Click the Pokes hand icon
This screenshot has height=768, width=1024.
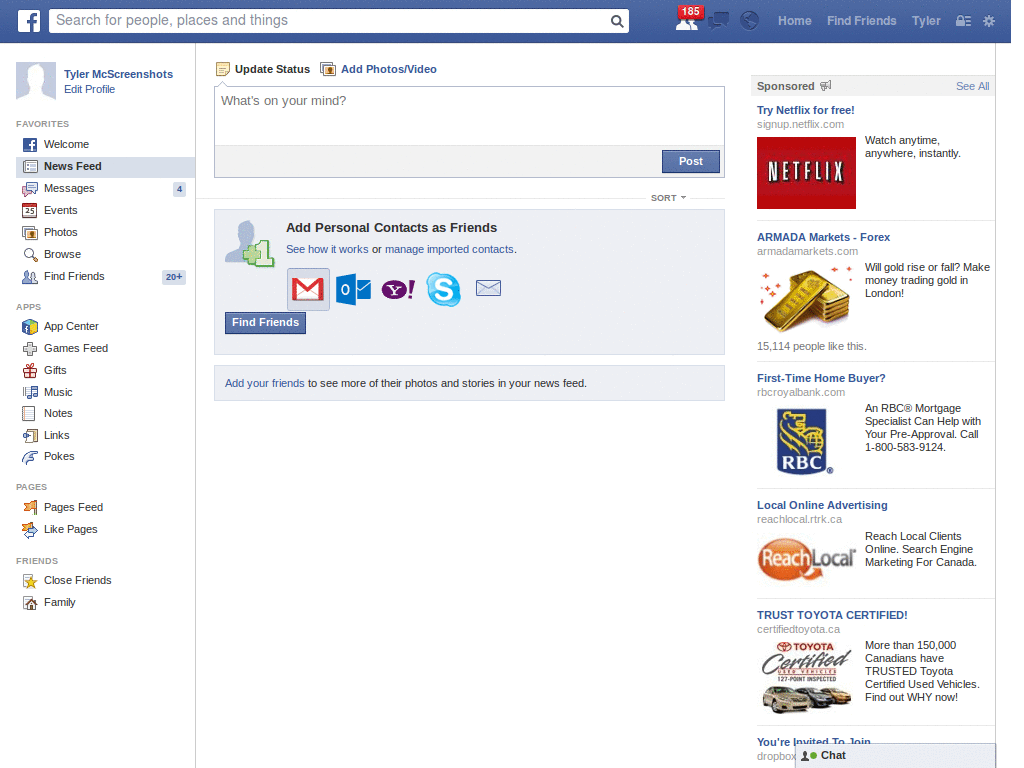click(x=29, y=457)
